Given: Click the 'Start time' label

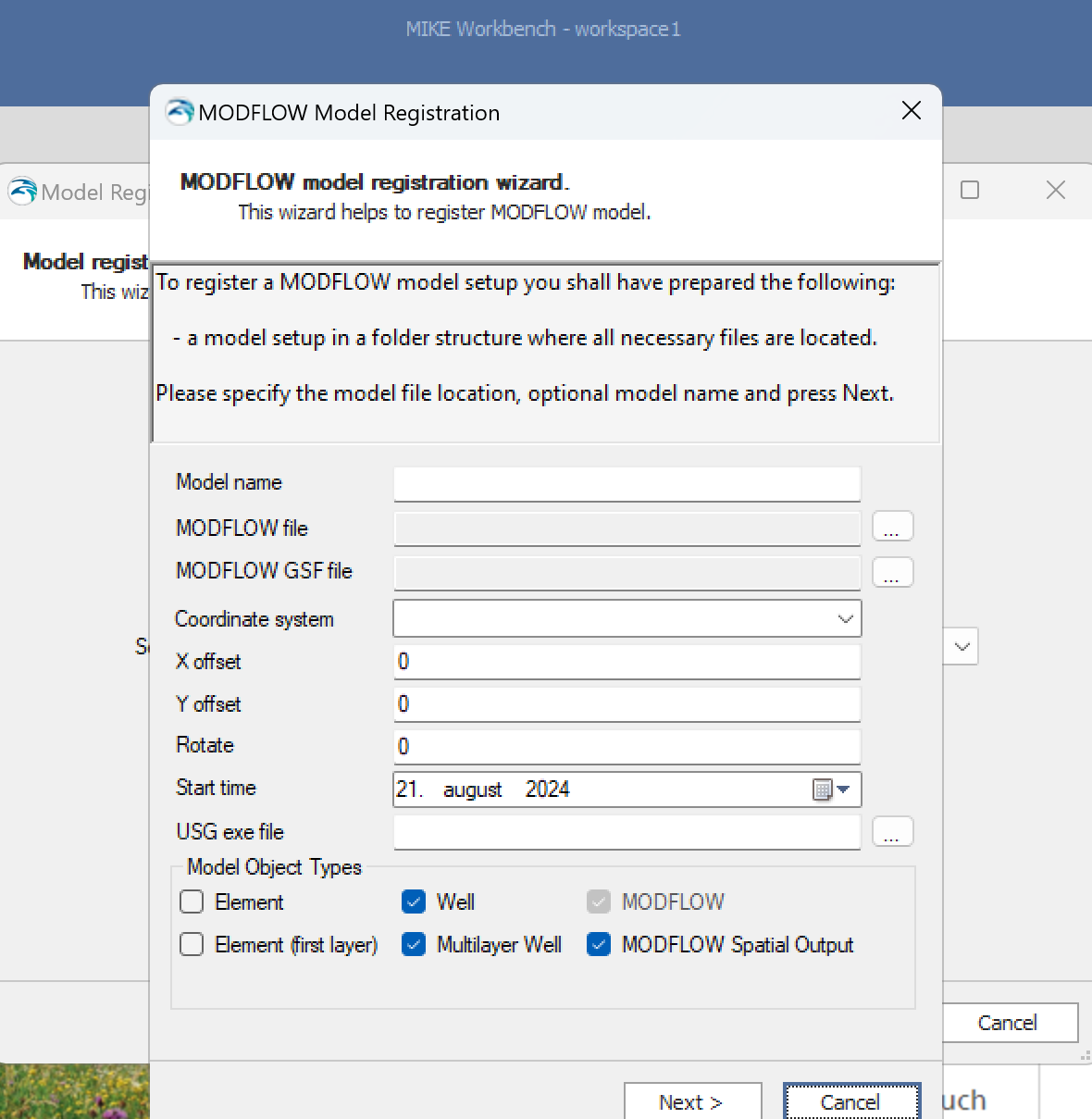Looking at the screenshot, I should [x=216, y=788].
